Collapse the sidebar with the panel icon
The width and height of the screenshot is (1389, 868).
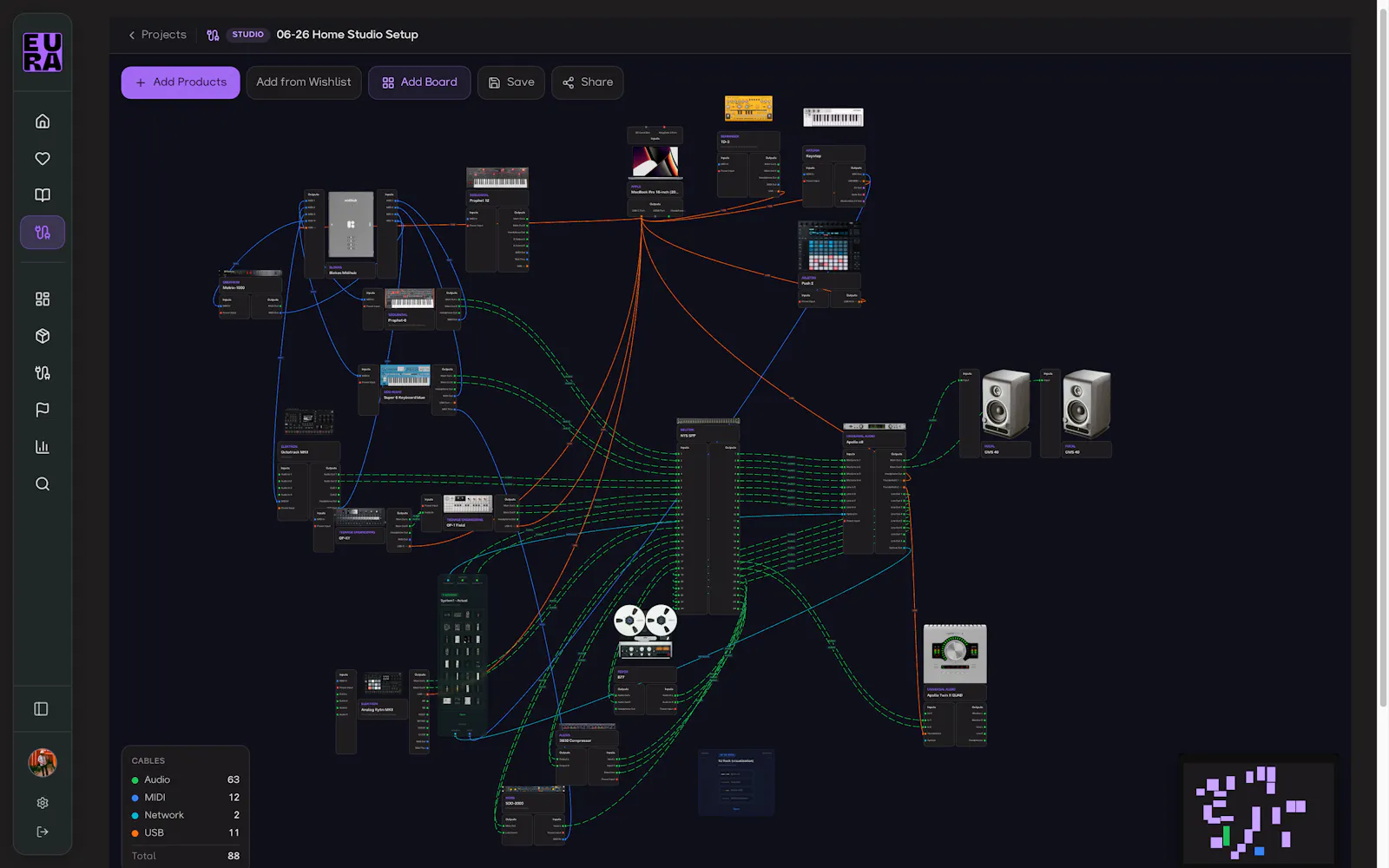[41, 709]
